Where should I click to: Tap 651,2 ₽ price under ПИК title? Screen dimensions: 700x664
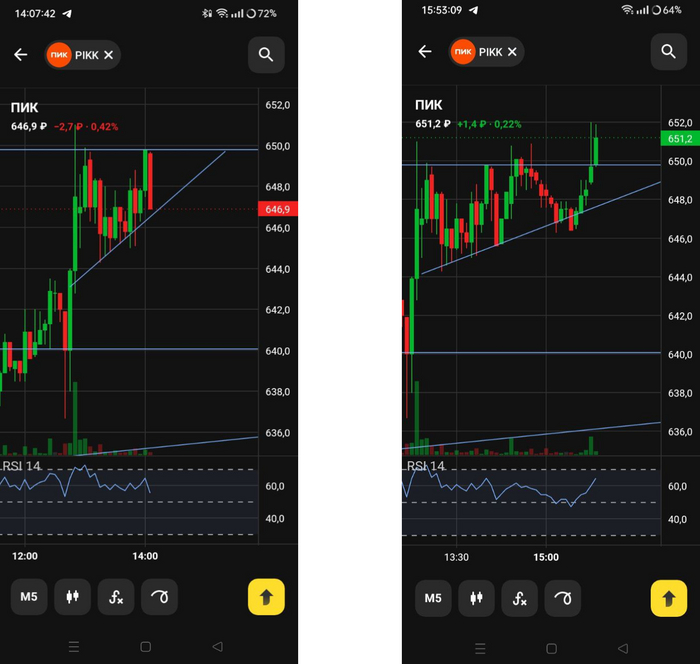433,124
